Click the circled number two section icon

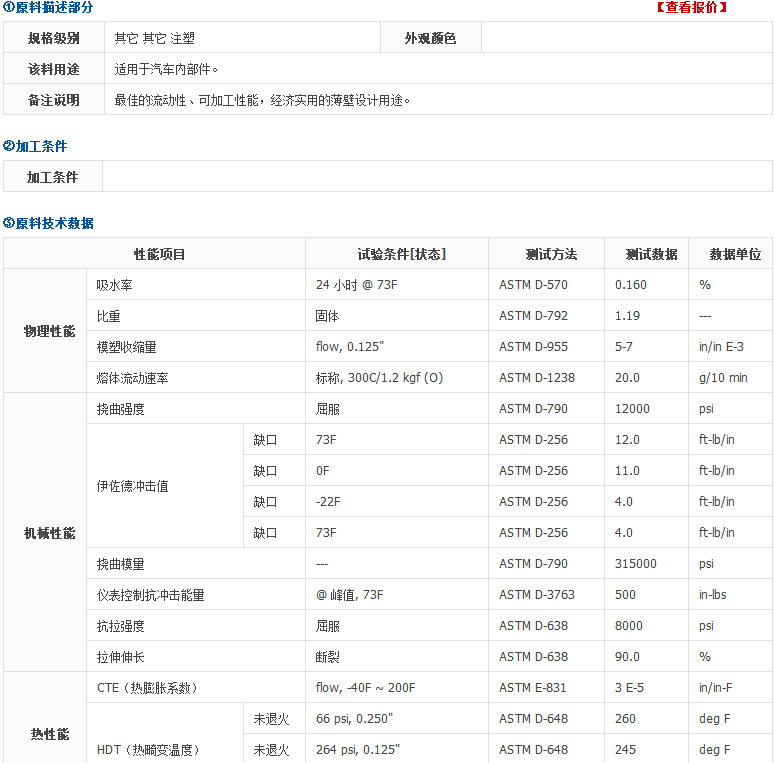coord(9,147)
